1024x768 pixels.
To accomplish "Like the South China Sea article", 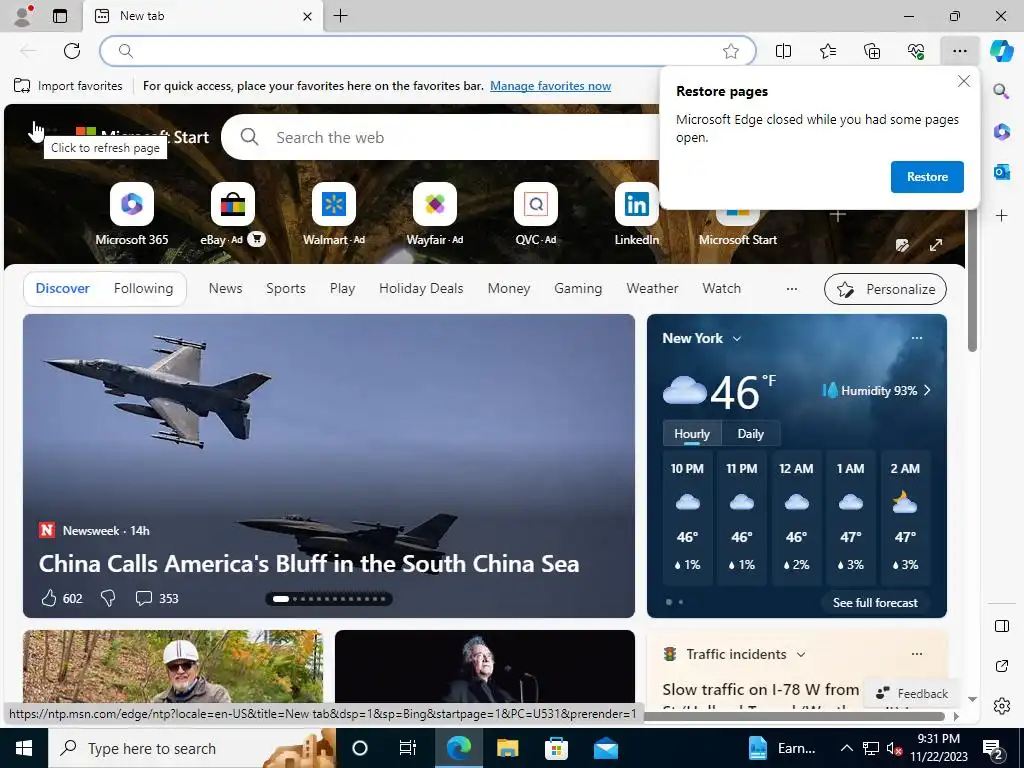I will click(x=49, y=598).
